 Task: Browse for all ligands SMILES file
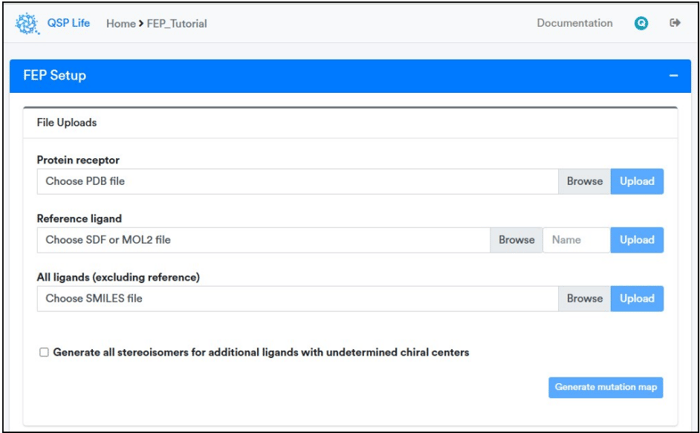[x=584, y=299]
